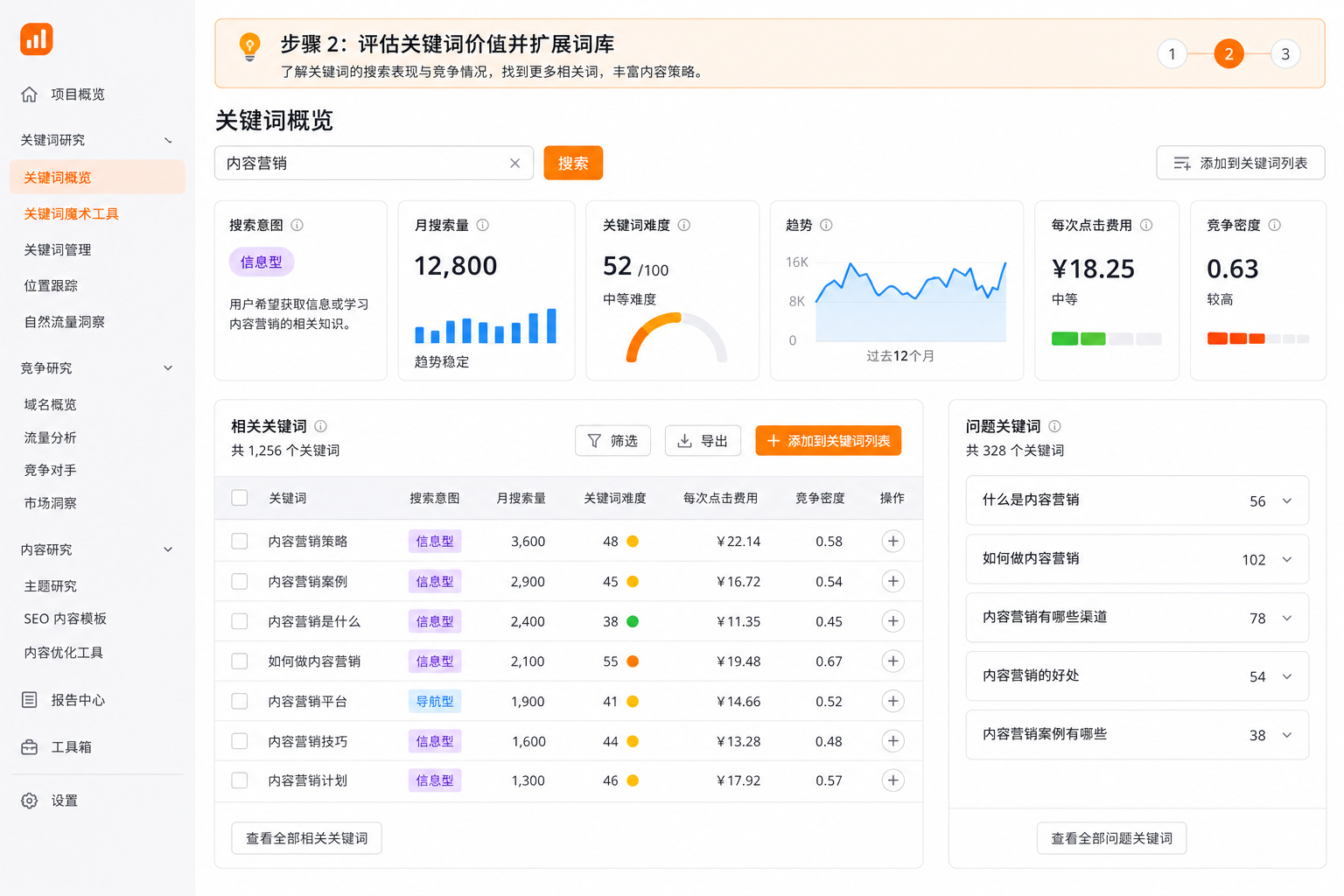Click the info icon next to 关键词难度
This screenshot has width=1344, height=896.
[684, 225]
